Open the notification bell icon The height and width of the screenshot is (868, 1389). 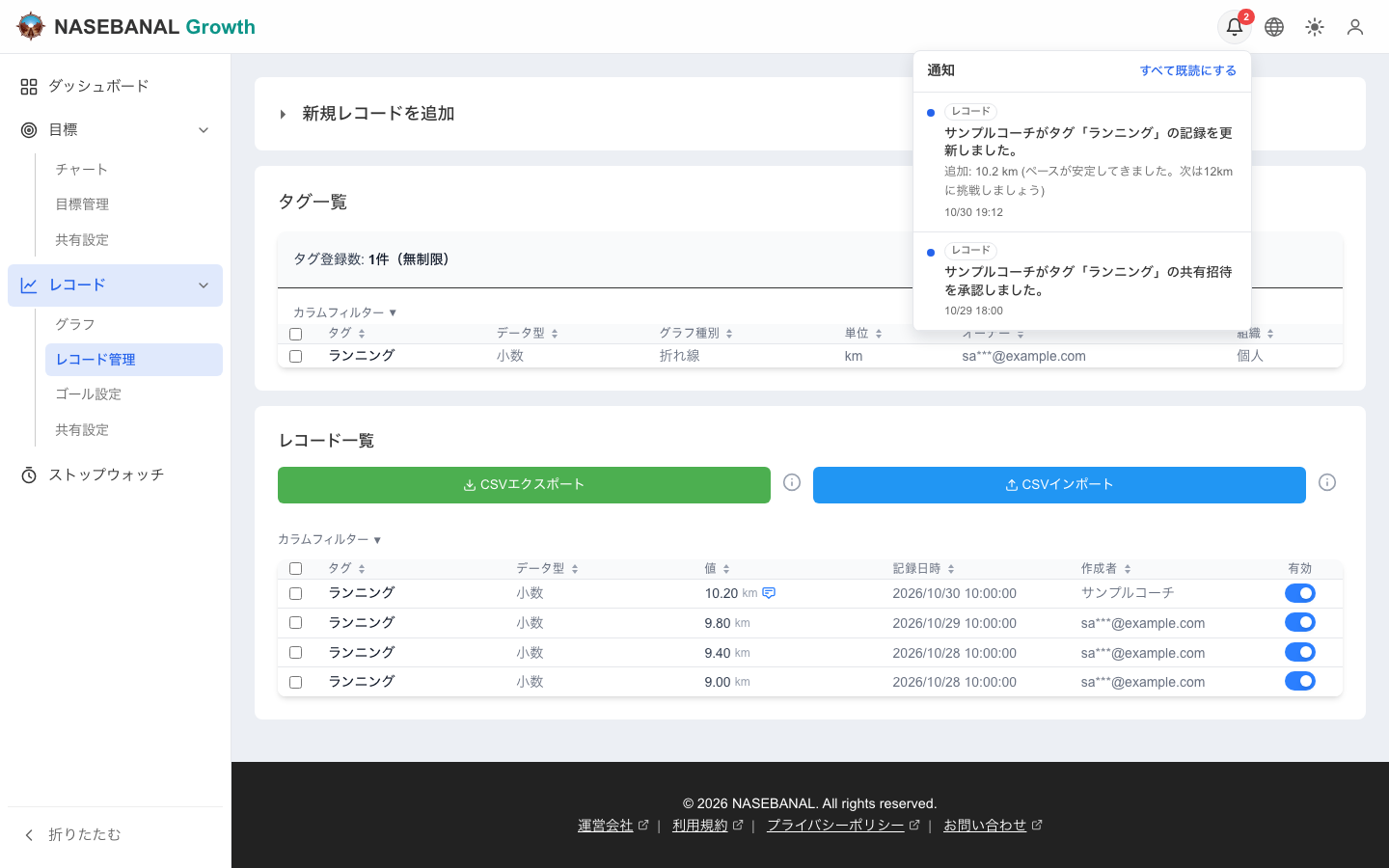pos(1235,27)
